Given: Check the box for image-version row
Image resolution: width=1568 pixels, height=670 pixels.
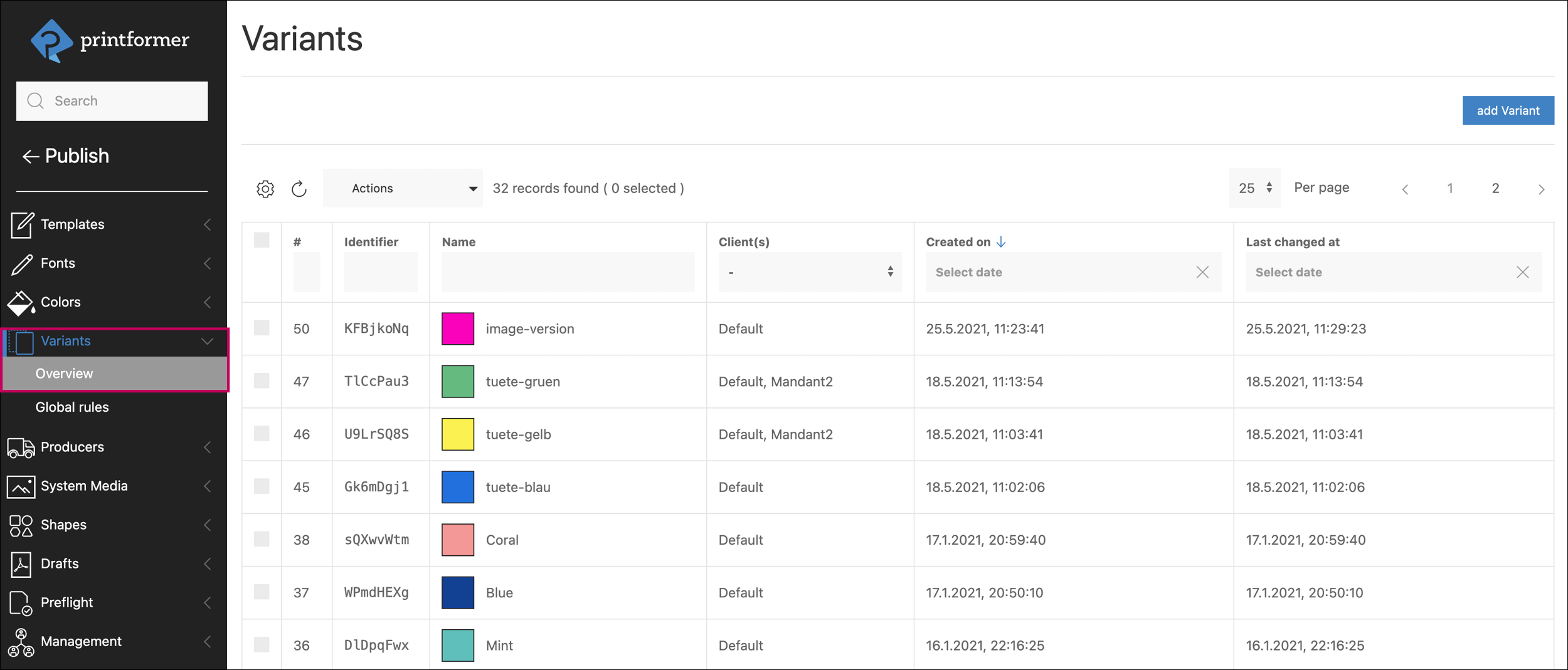Looking at the screenshot, I should [x=262, y=328].
